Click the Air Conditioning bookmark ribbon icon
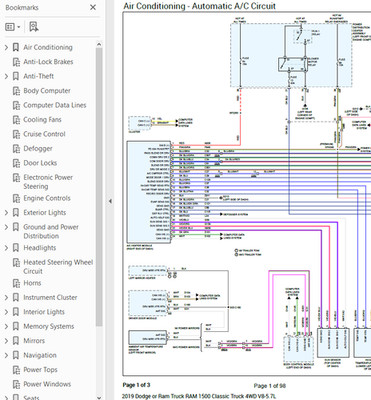The height and width of the screenshot is (400, 371). [16, 47]
